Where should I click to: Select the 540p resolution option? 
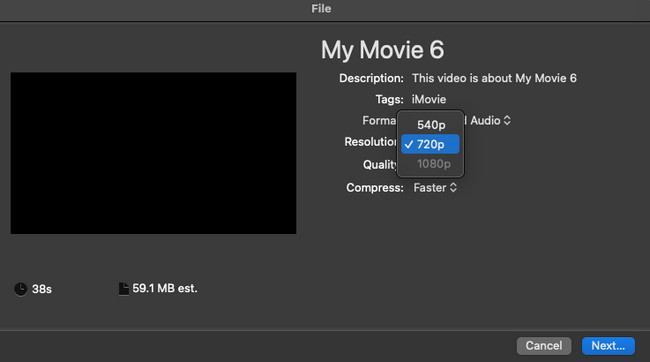click(430, 125)
